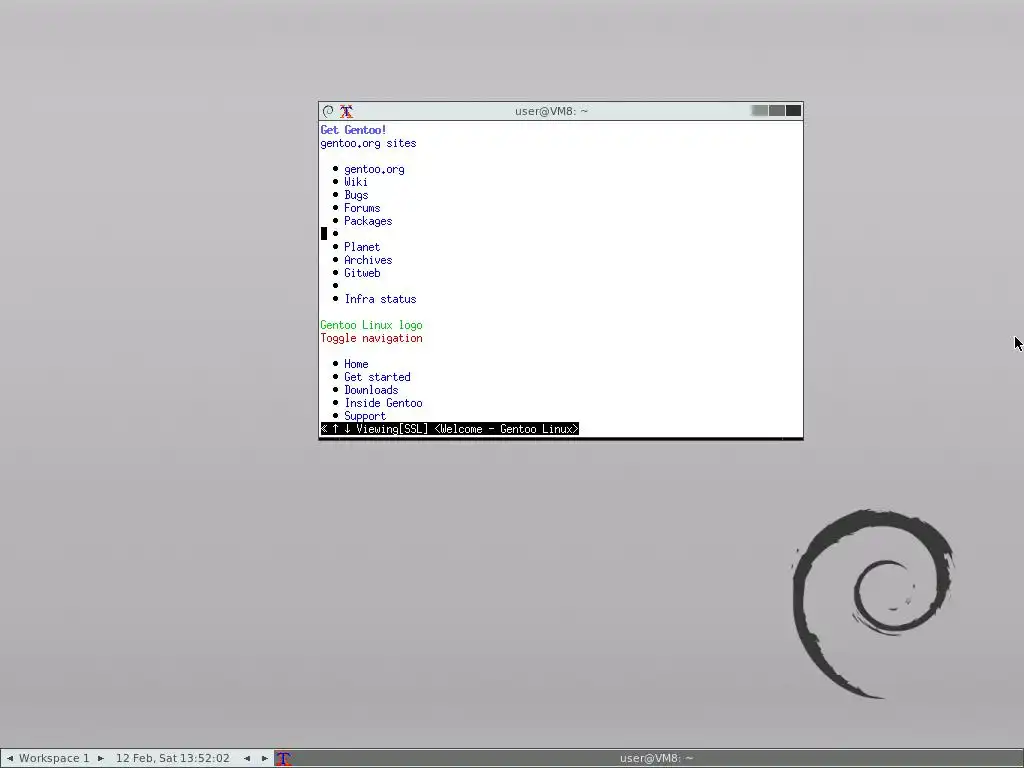Maximize the terminal with the medium gray button

776,111
